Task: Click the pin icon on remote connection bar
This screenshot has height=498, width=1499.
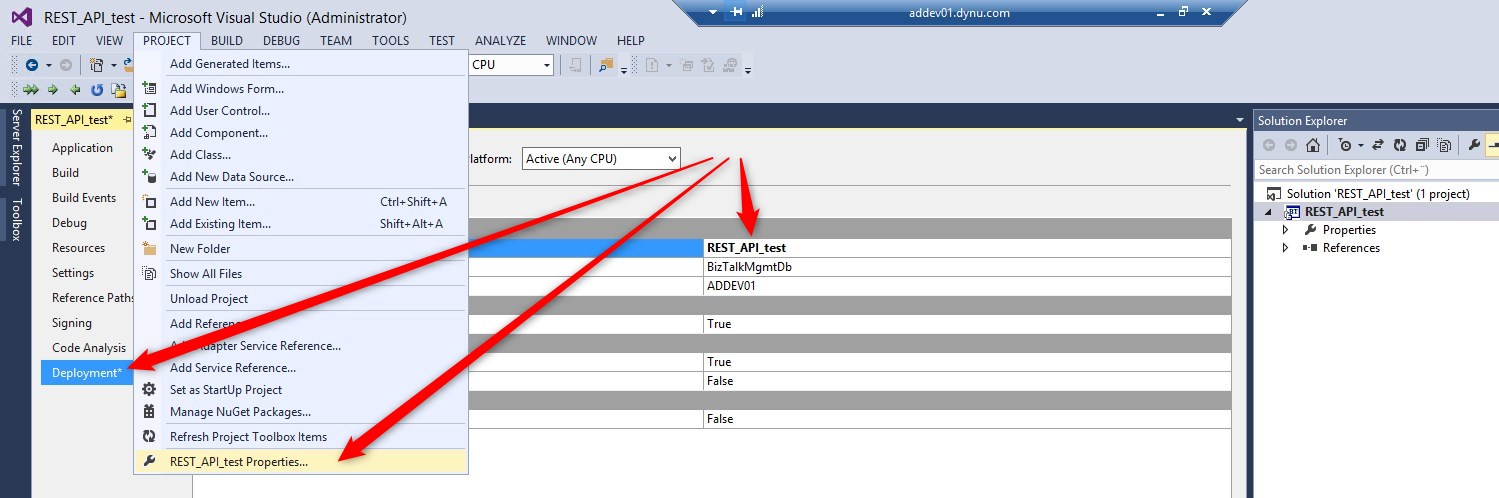Action: (736, 12)
